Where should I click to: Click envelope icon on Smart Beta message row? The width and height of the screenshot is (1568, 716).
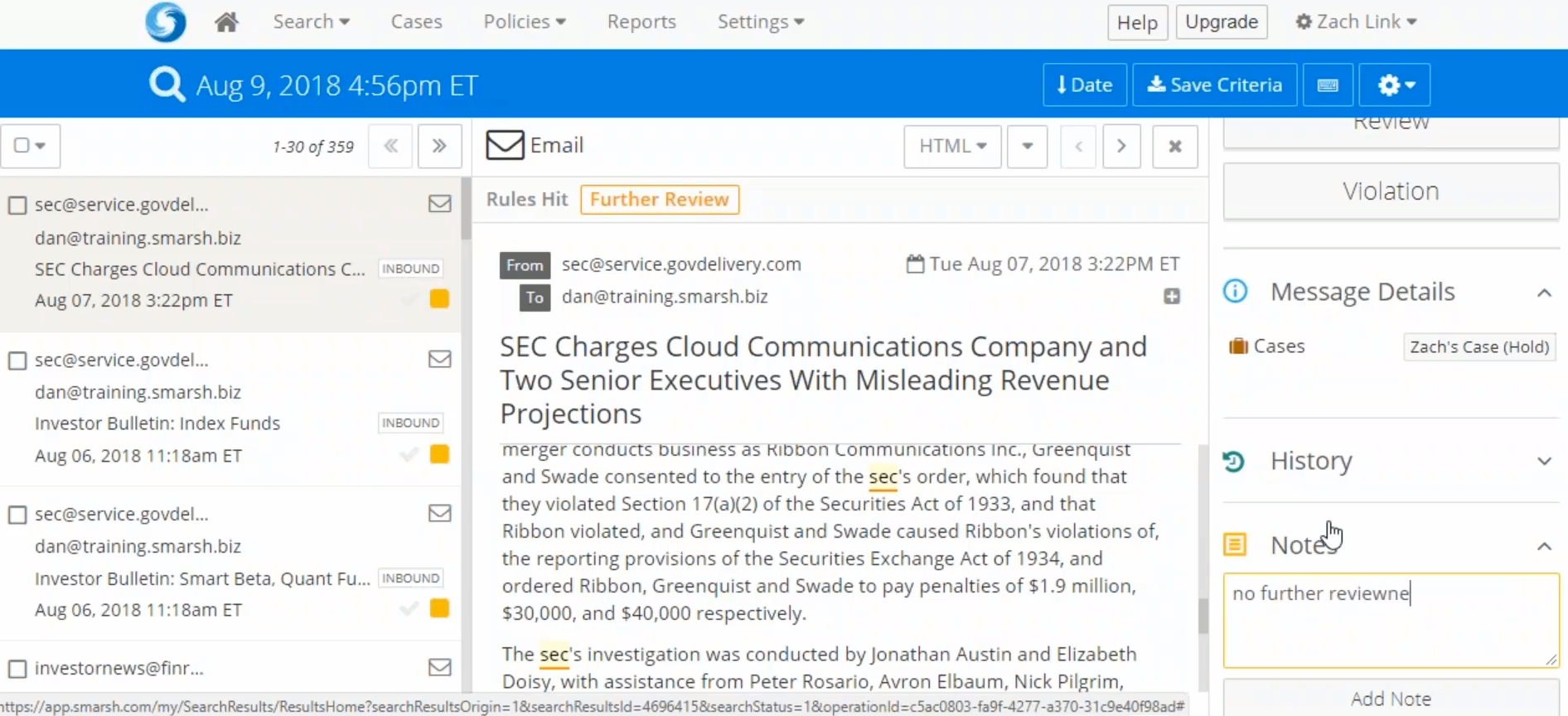[x=440, y=513]
